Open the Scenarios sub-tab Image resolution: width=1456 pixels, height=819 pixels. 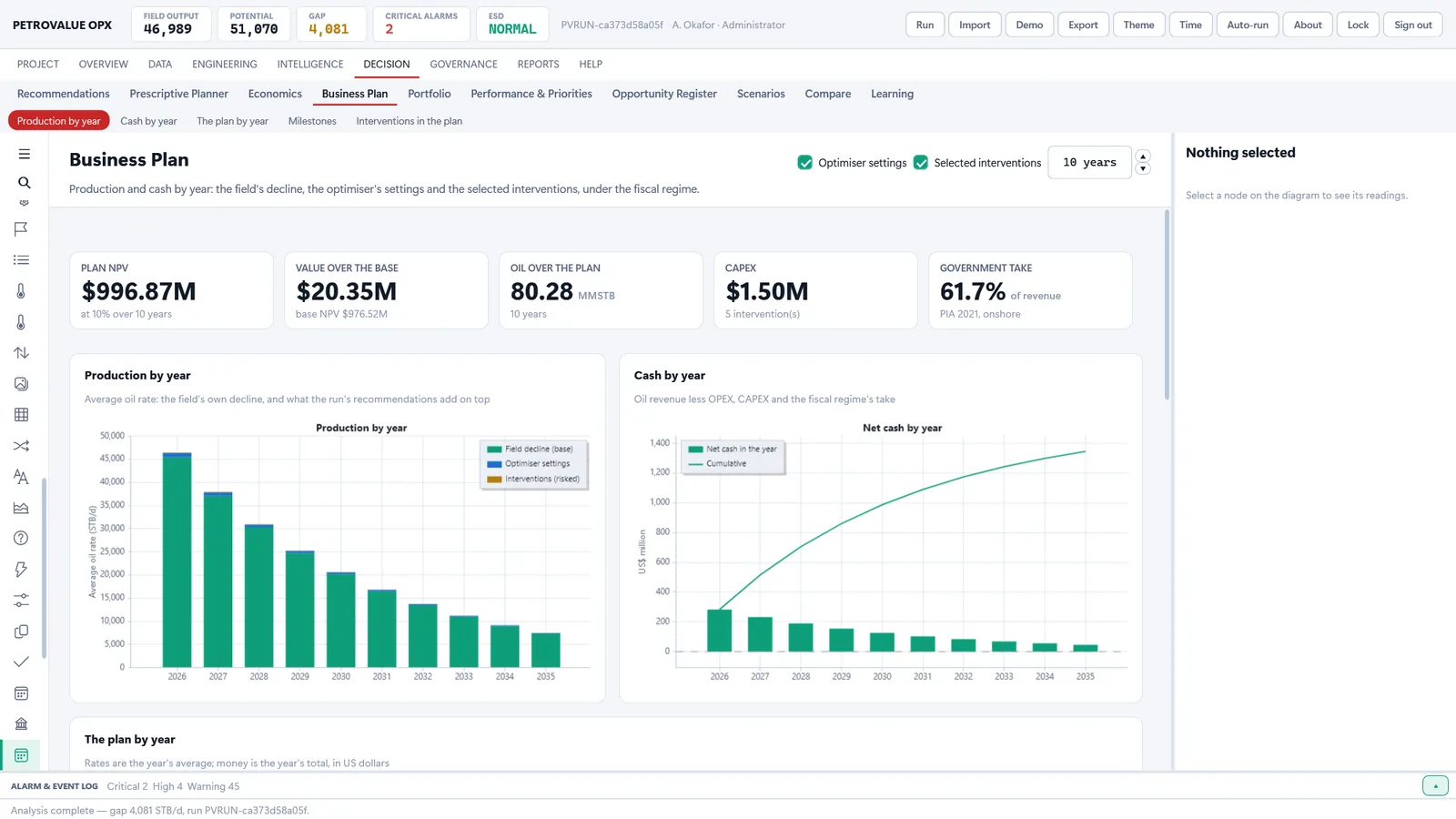[761, 94]
